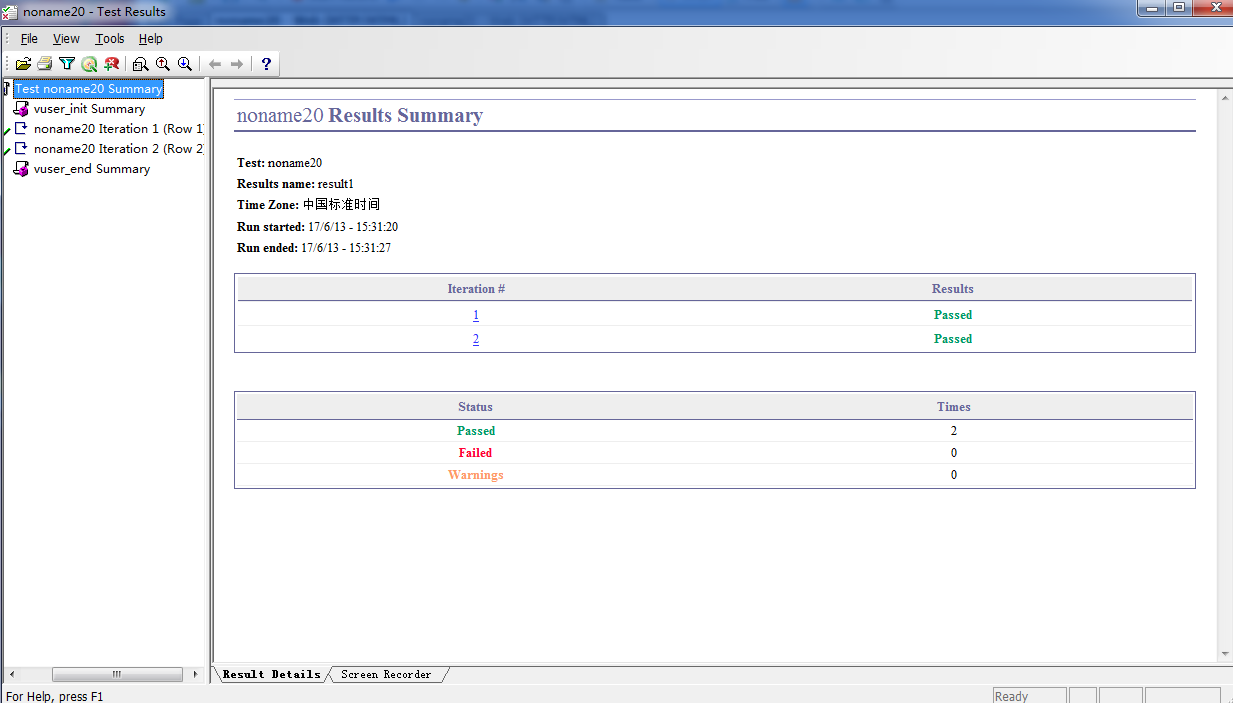This screenshot has width=1233, height=703.
Task: Click the red Failed status label
Action: (476, 453)
